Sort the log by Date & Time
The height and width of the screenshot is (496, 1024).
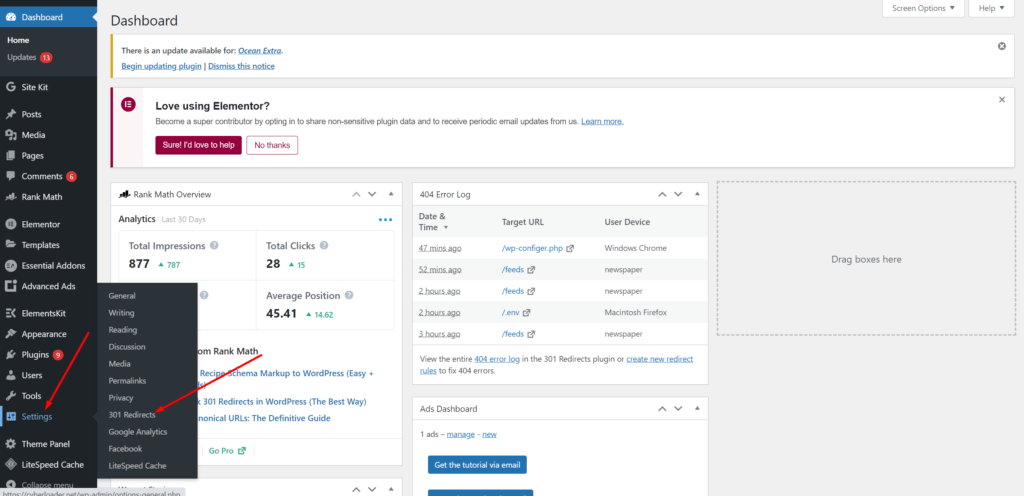(x=434, y=222)
